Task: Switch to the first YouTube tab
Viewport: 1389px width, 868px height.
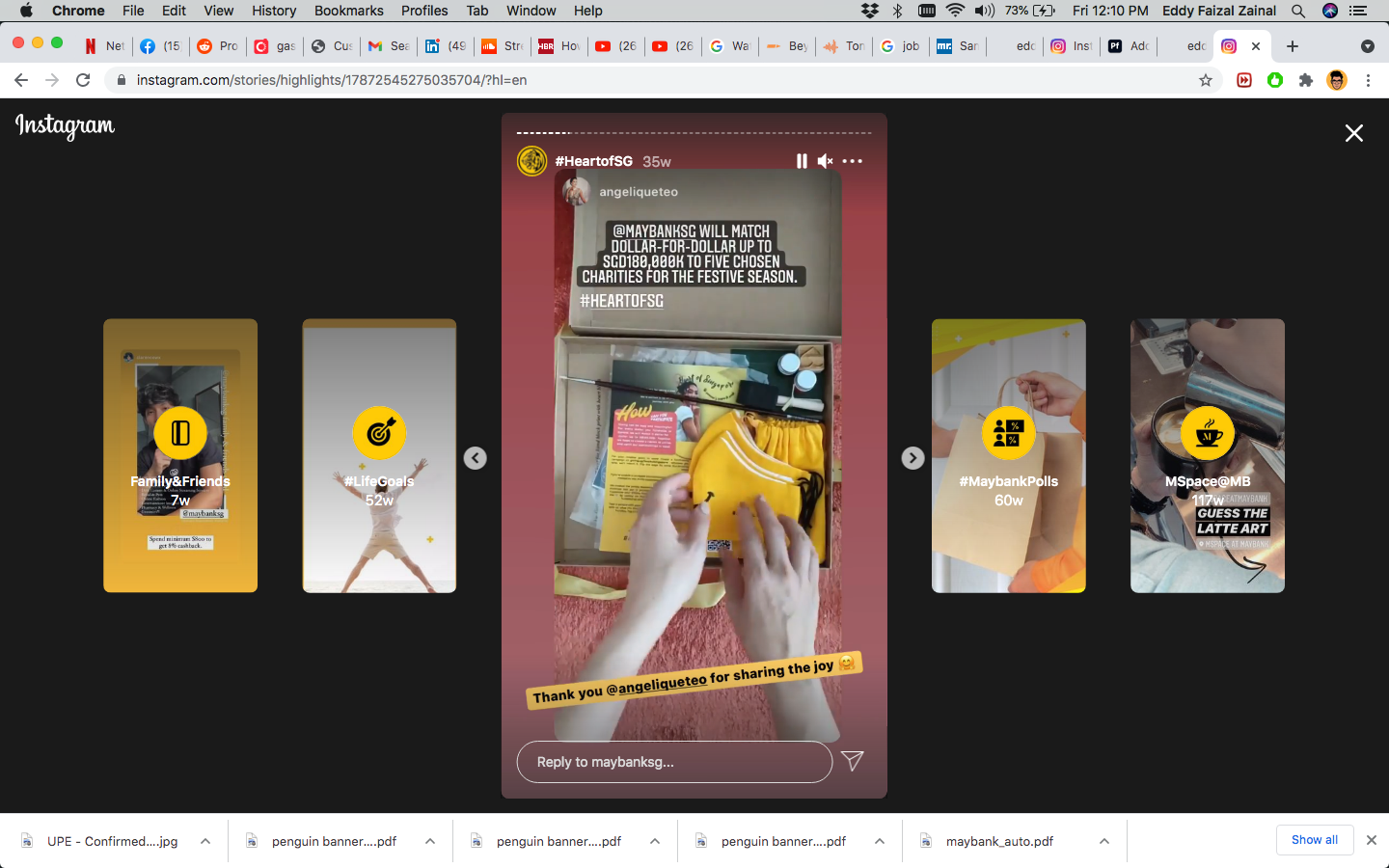Action: pos(616,45)
